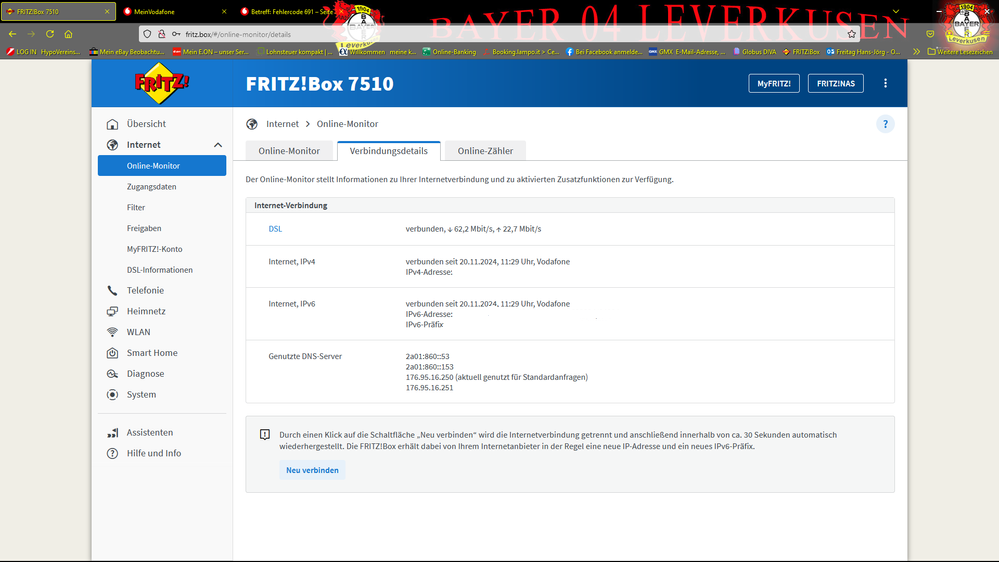
Task: Close the MeinVodafone tab
Action: [224, 11]
